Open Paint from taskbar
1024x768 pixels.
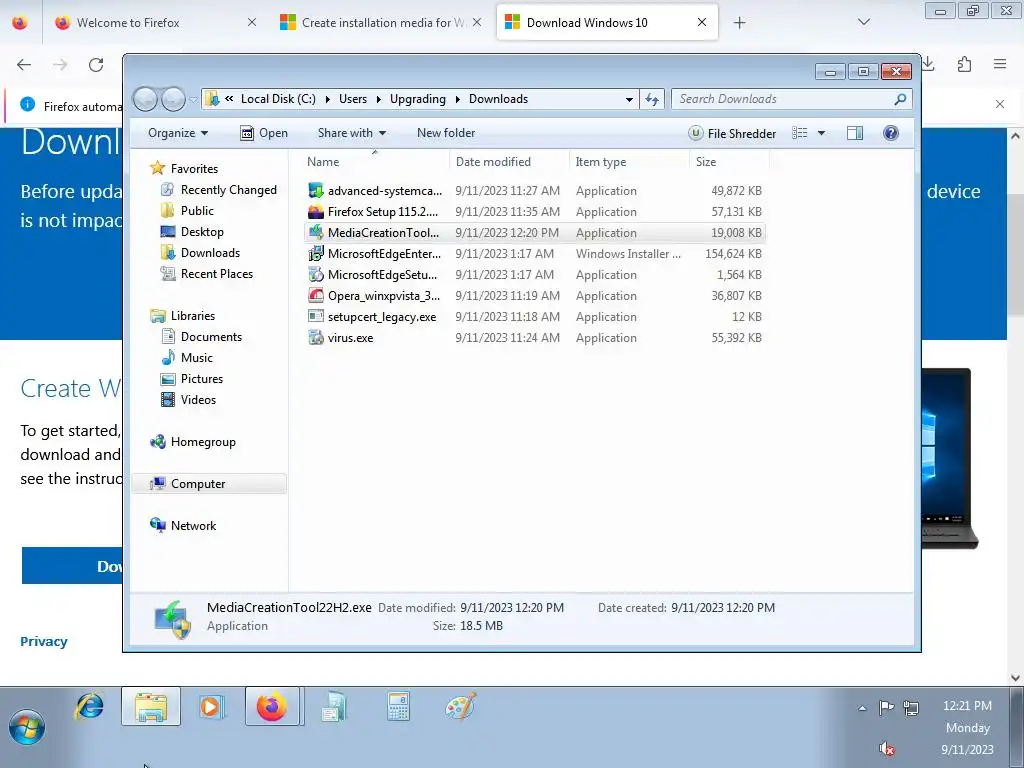click(460, 707)
